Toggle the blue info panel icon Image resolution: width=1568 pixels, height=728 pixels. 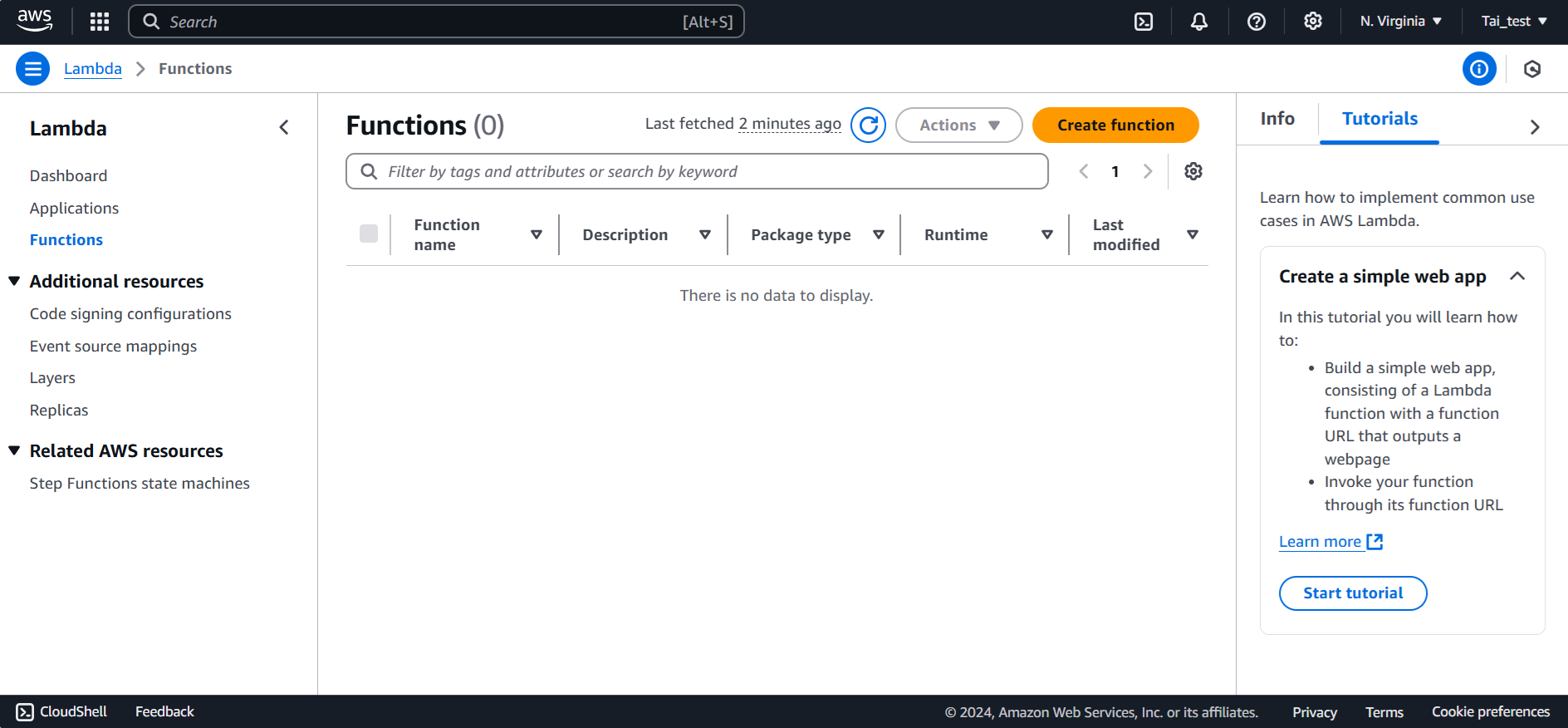coord(1479,69)
